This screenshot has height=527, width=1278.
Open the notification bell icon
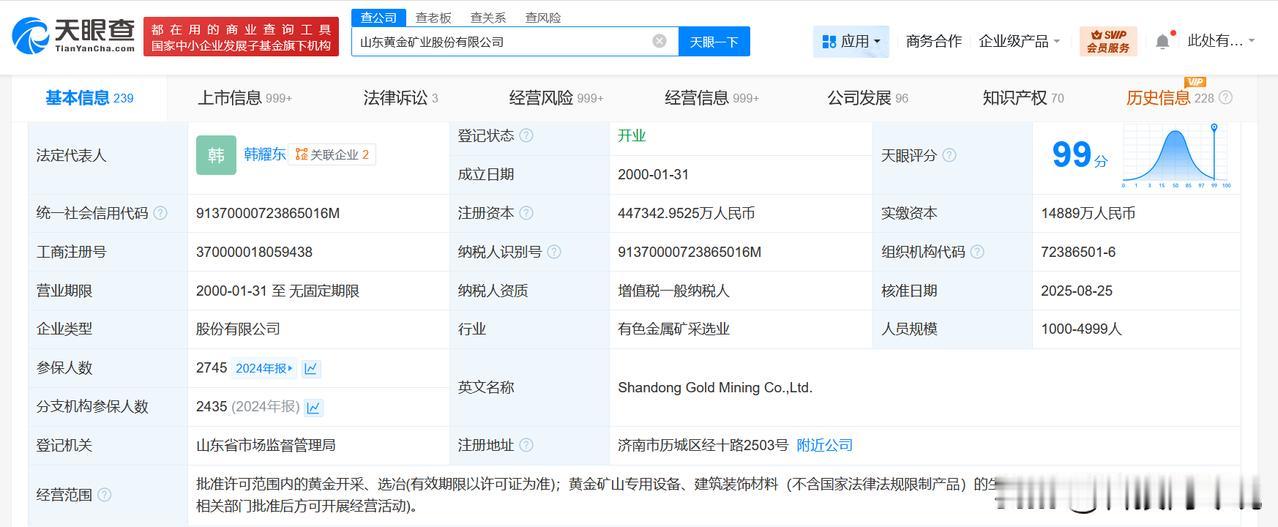tap(1162, 41)
